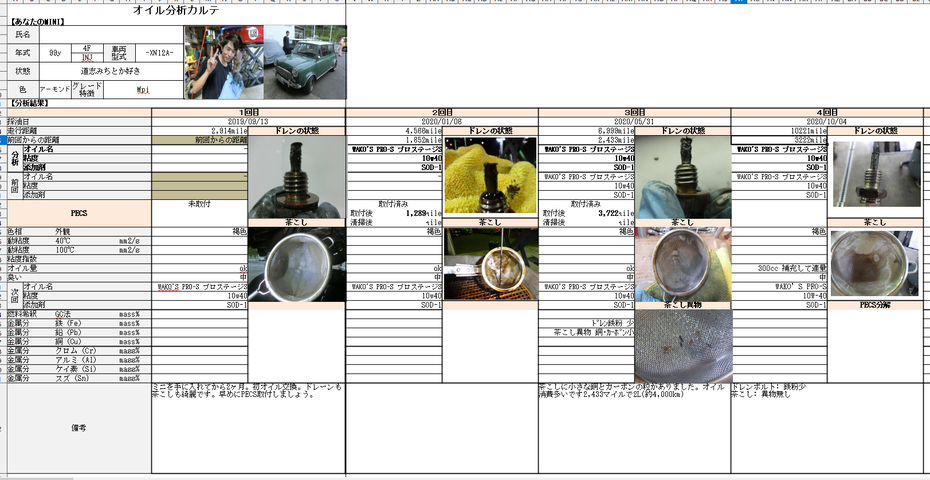Click the drain plug on yellow towel photo
Viewport: 930px width, 480px height.
(491, 176)
